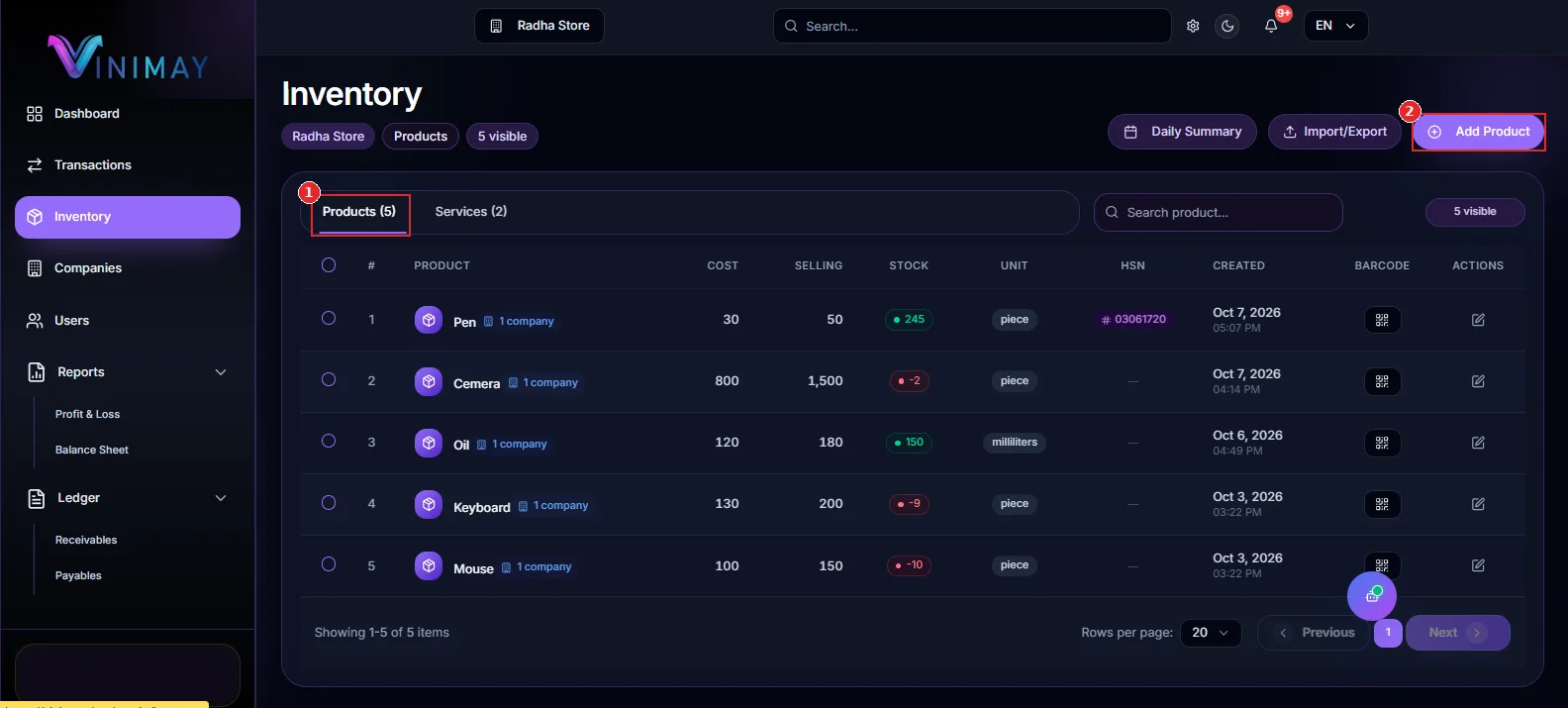Screen dimensions: 1568x708
Task: Open the EN language dropdown
Action: click(x=1335, y=26)
